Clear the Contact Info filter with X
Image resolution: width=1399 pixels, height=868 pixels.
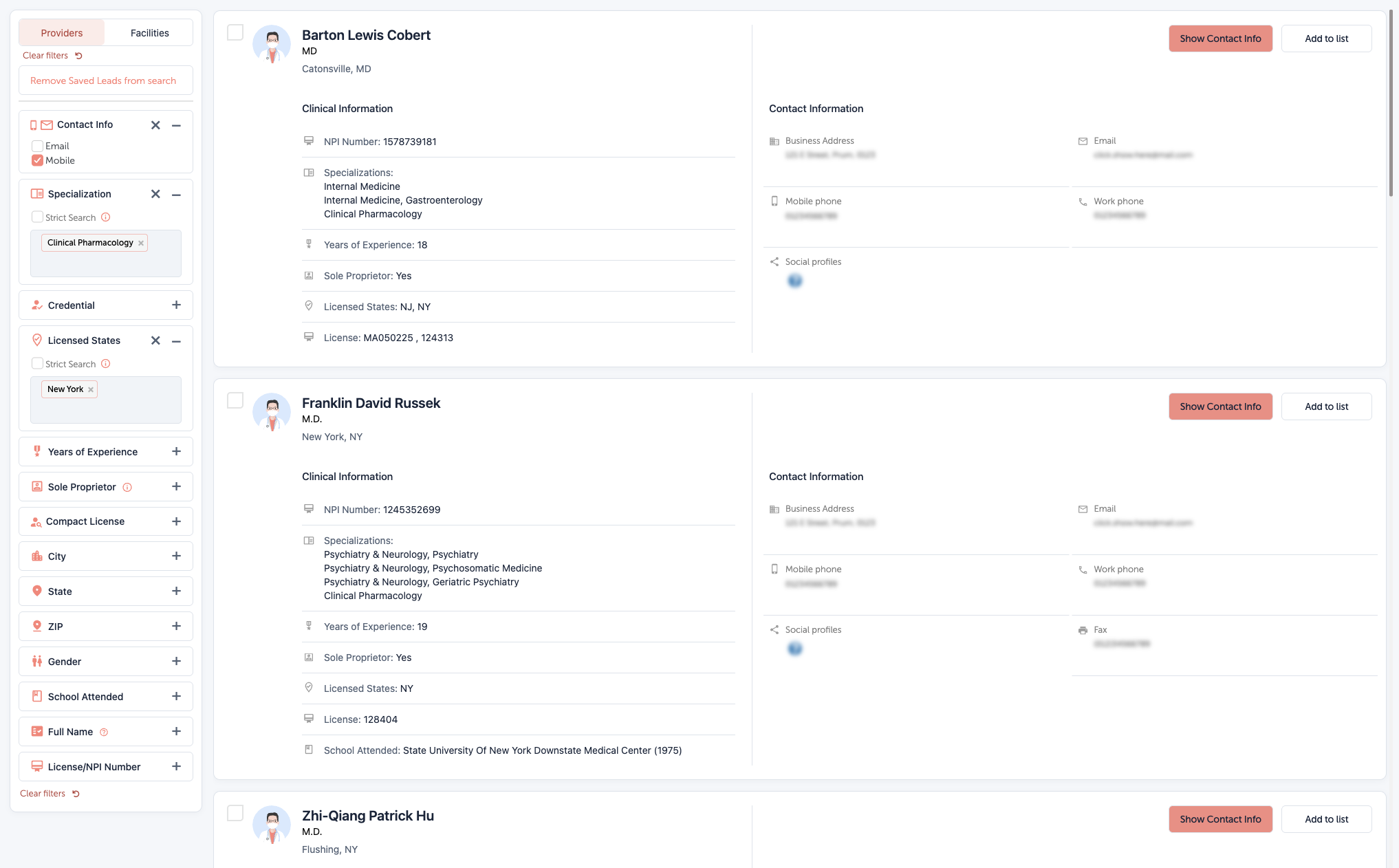pos(155,125)
